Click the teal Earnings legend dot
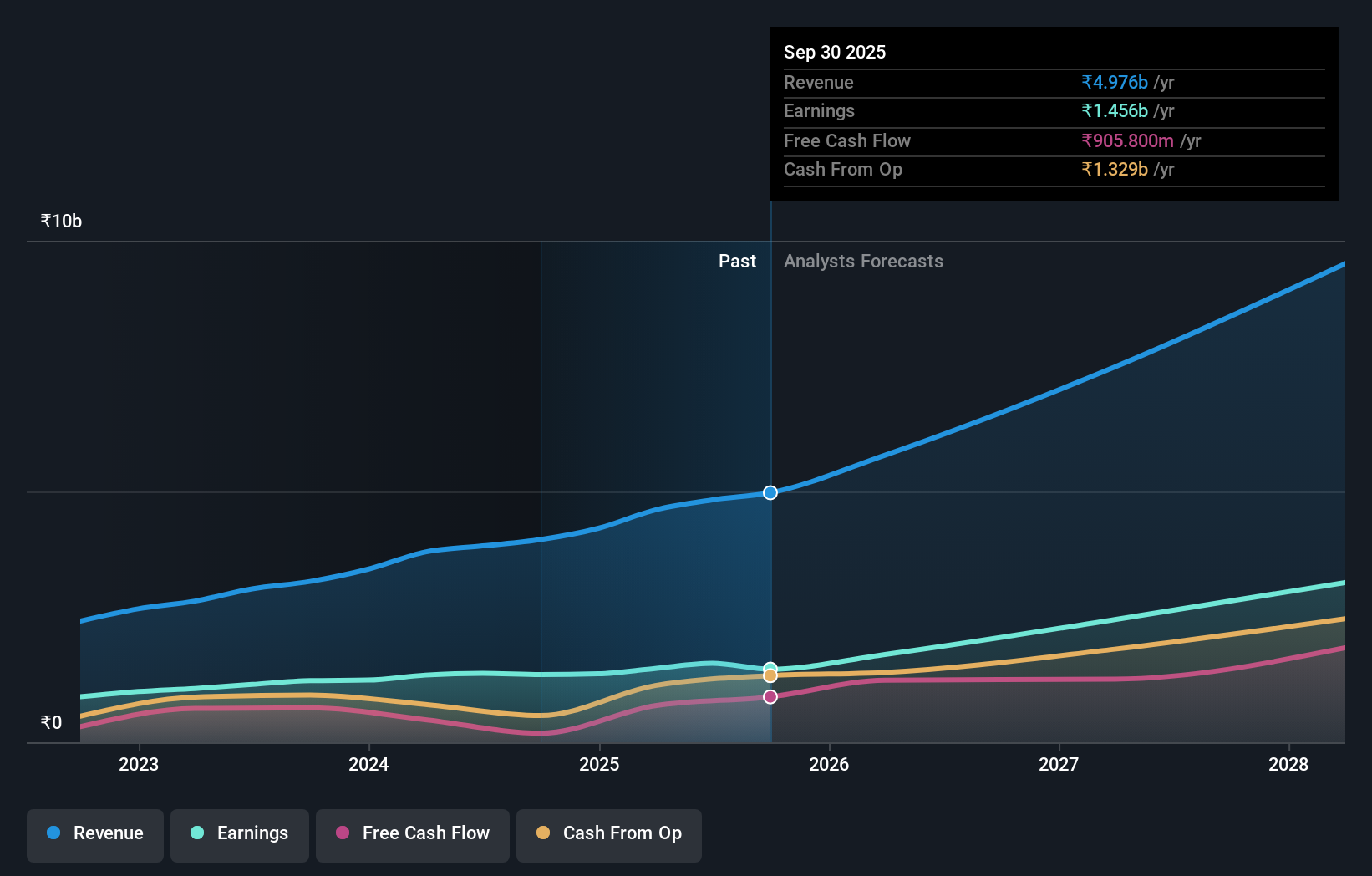The height and width of the screenshot is (876, 1372). coord(195,833)
